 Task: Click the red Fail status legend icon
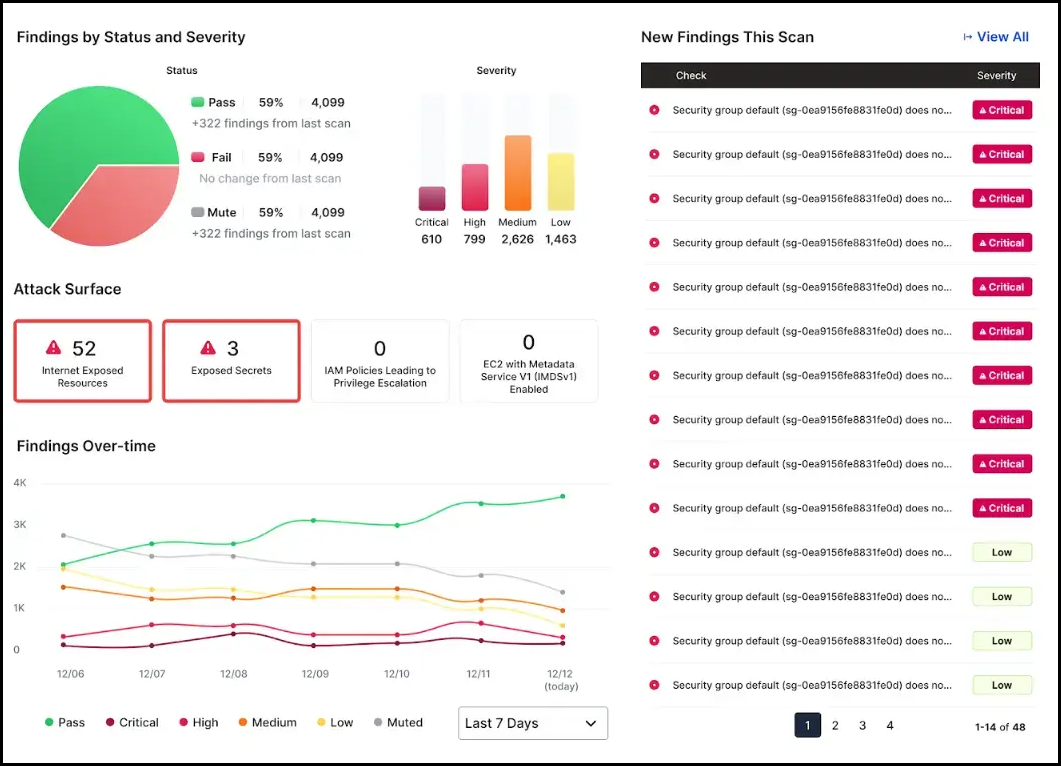(x=198, y=157)
